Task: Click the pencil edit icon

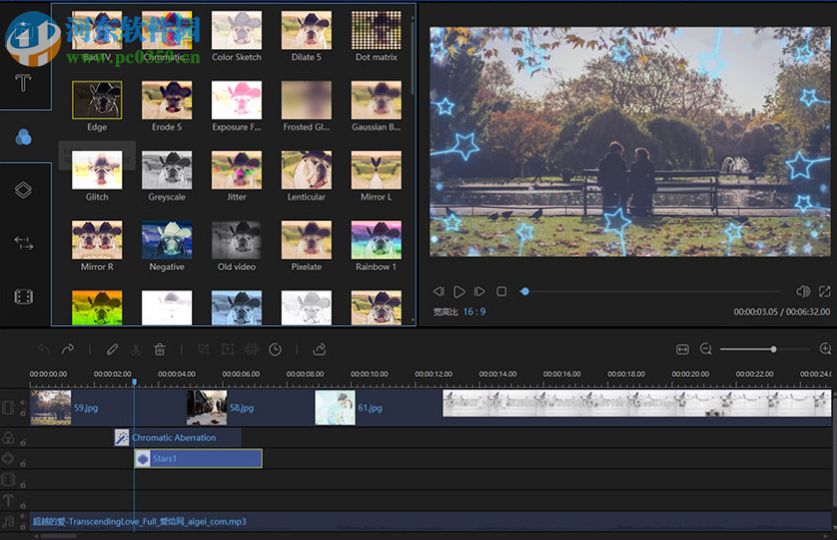Action: [x=112, y=349]
